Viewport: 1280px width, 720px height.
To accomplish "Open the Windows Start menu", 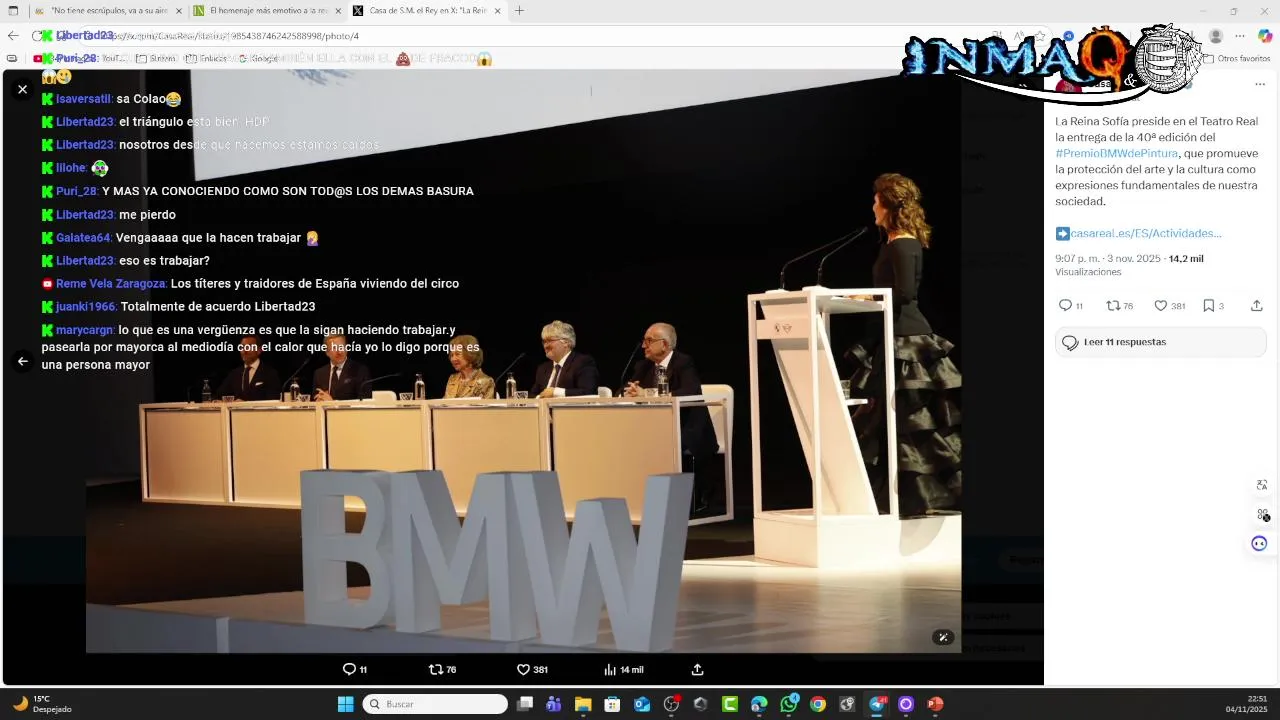I will (345, 704).
